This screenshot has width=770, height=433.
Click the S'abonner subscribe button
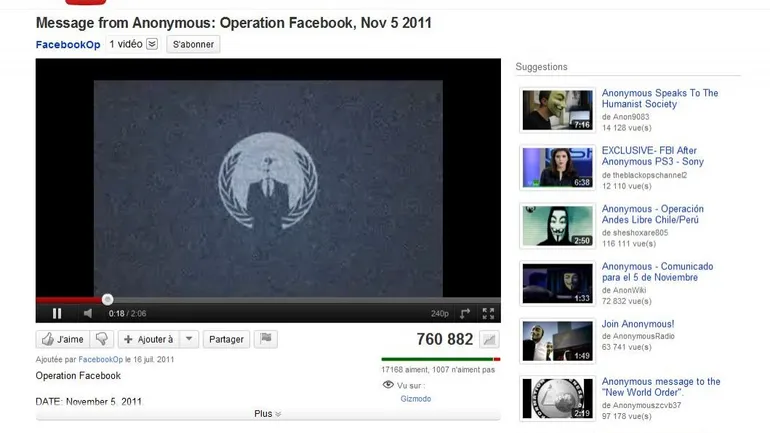pos(193,44)
